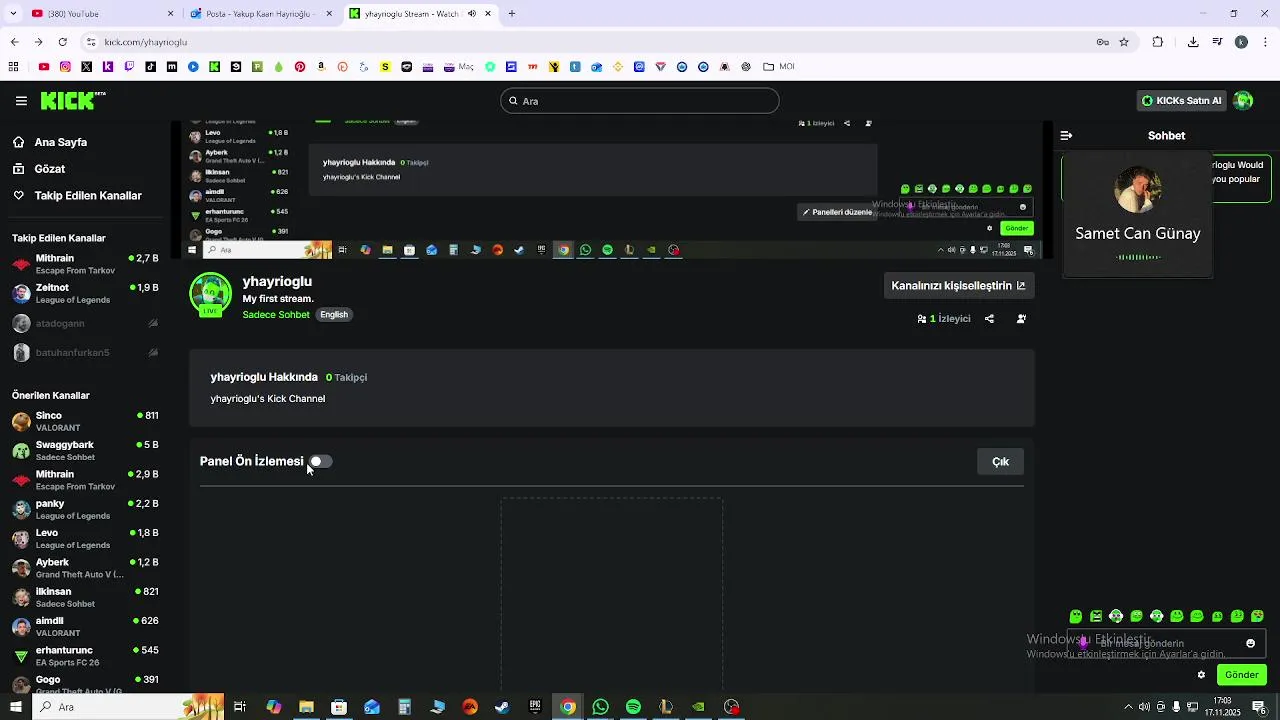Open aimdll VALORANT channel

pos(85,626)
